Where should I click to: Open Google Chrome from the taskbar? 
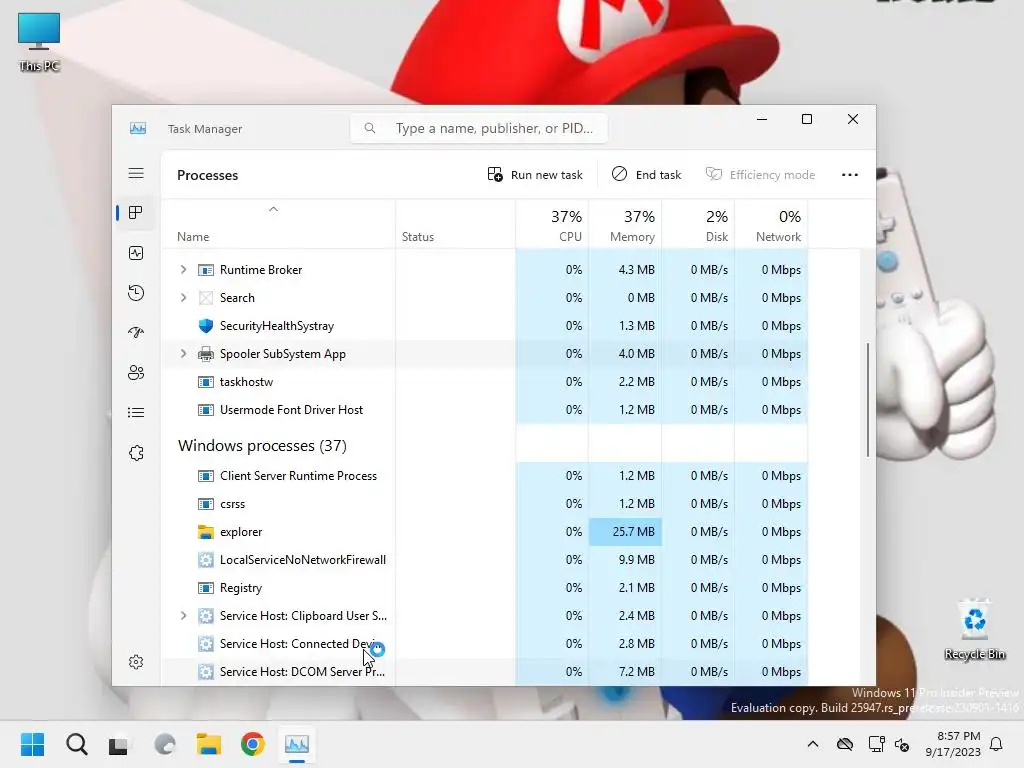click(253, 744)
